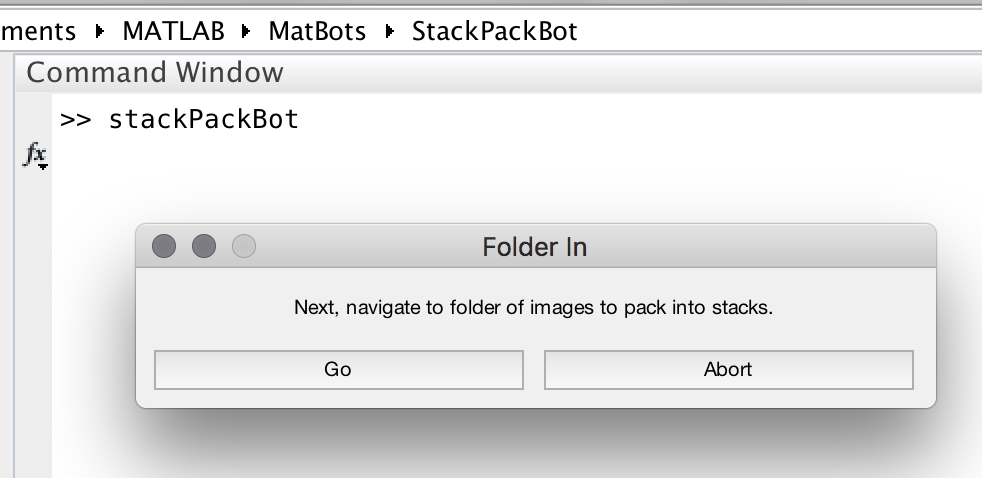Click empty address bar area after StackPackBot
The width and height of the screenshot is (982, 478).
(x=780, y=31)
